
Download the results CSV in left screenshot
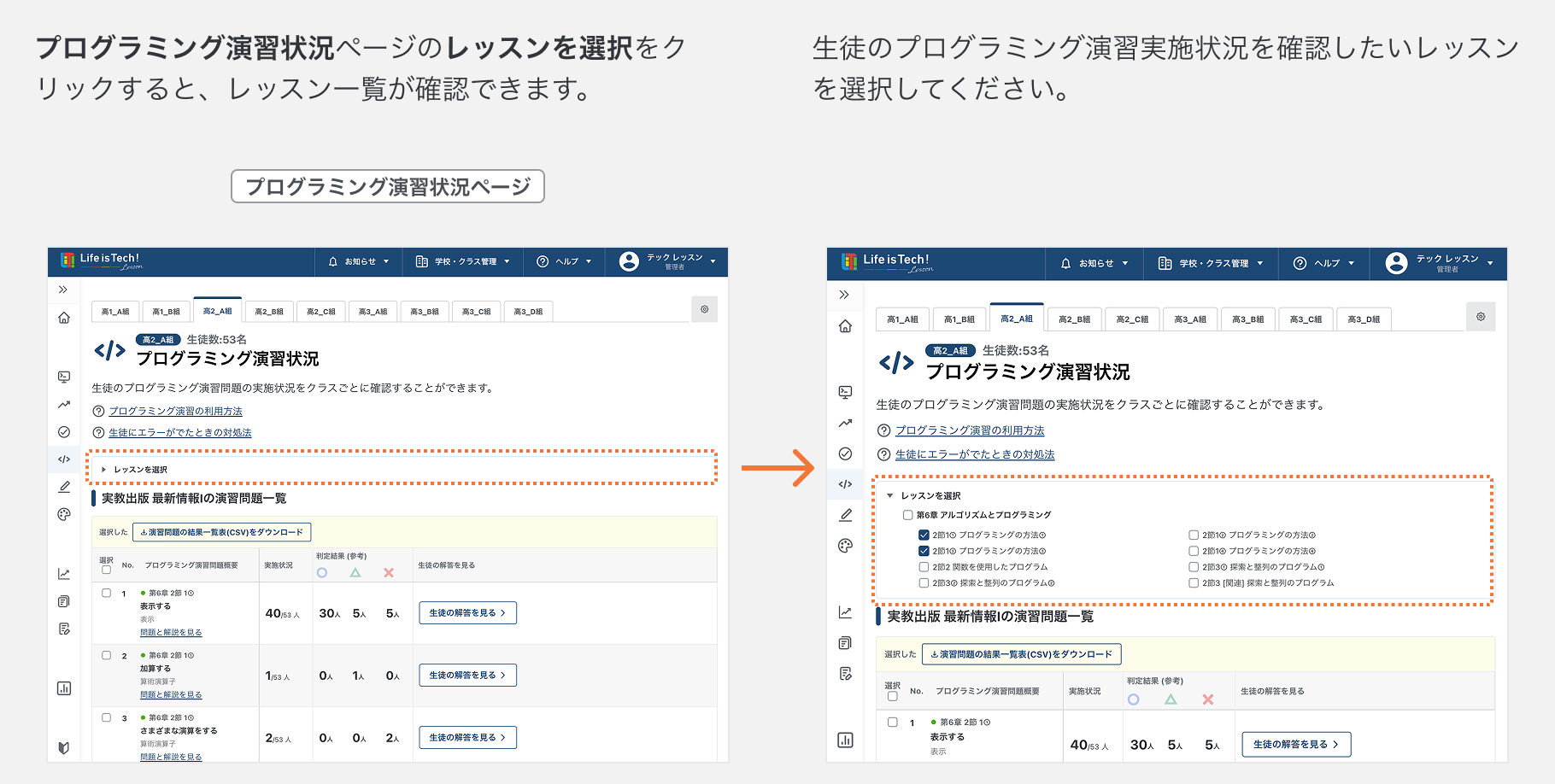tap(222, 532)
